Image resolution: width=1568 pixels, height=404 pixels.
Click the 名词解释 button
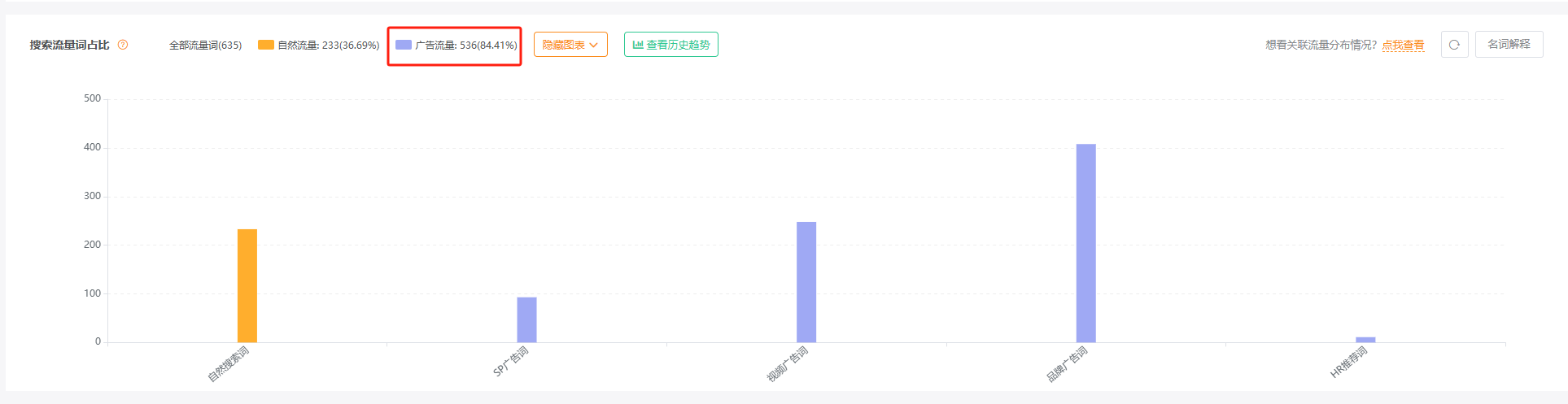pos(1509,45)
